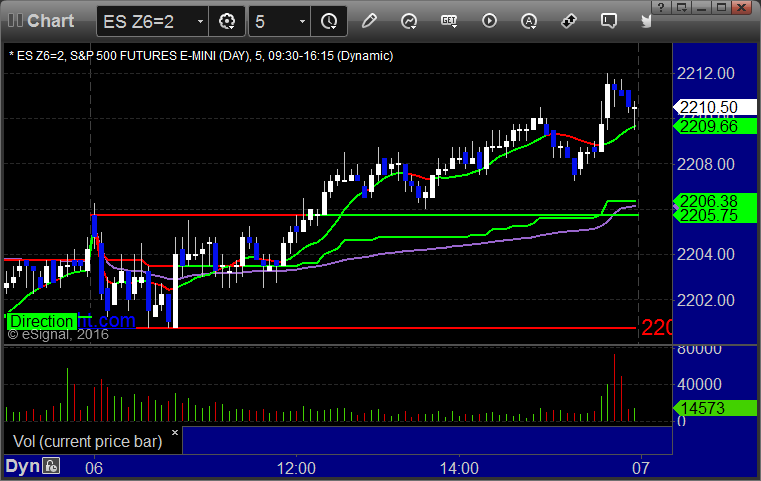Image resolution: width=761 pixels, height=481 pixels.
Task: Click the 2204.00 price axis label
Action: click(x=706, y=254)
